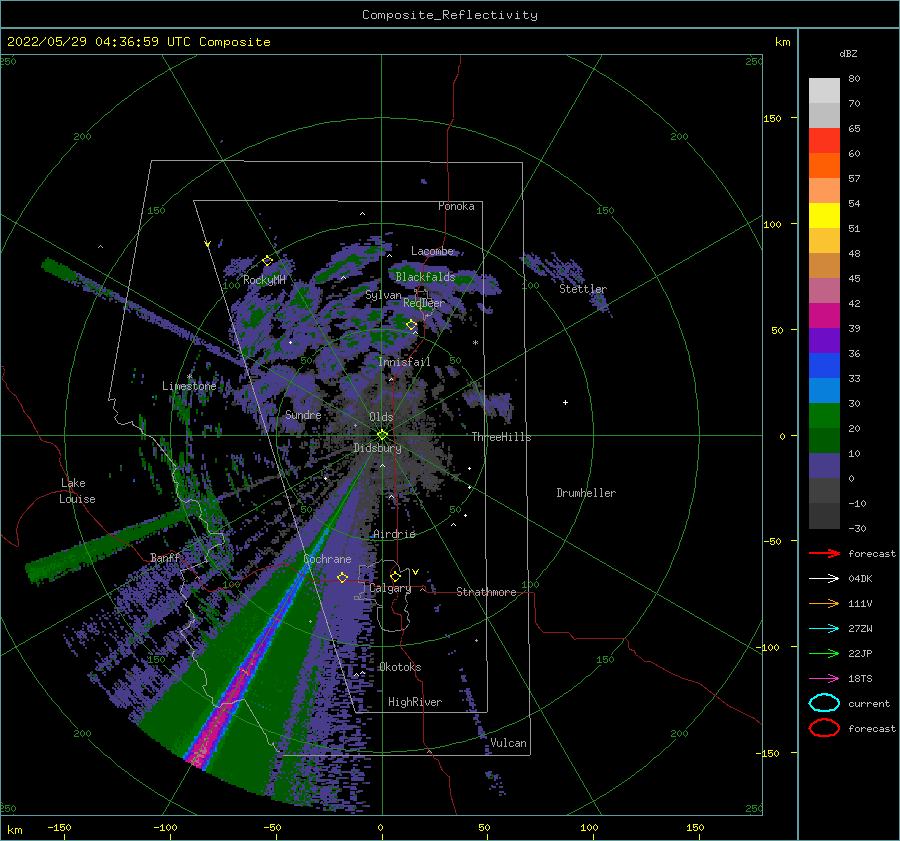This screenshot has height=841, width=900.
Task: Click the green 22JP arrow in legend
Action: click(824, 653)
